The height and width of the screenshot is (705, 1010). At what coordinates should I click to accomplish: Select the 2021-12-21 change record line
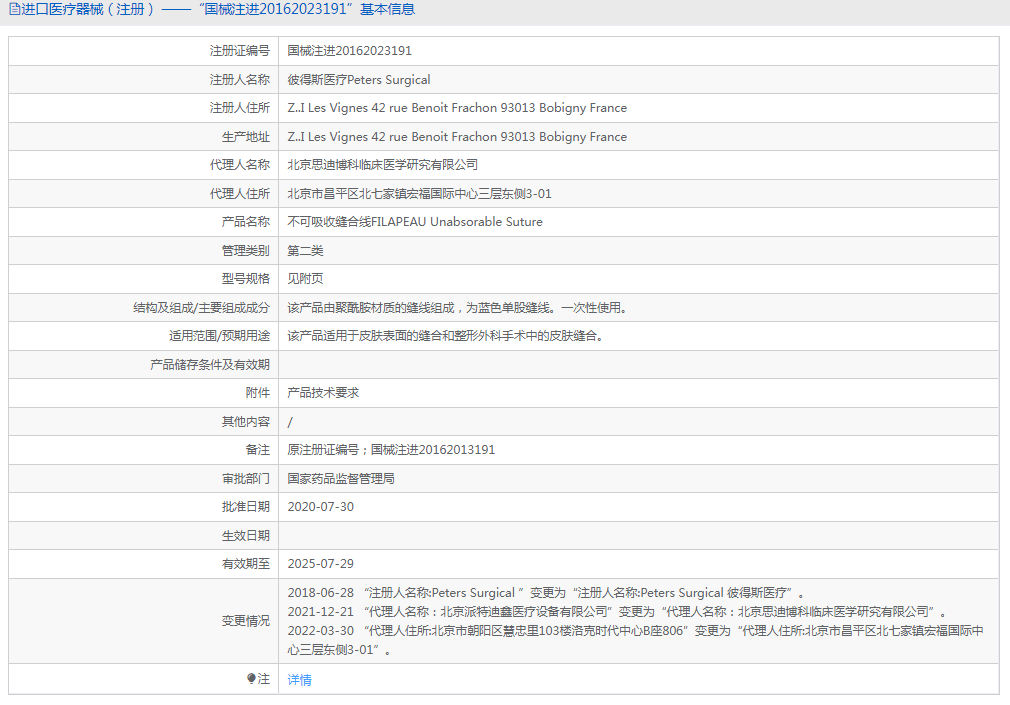click(x=616, y=612)
